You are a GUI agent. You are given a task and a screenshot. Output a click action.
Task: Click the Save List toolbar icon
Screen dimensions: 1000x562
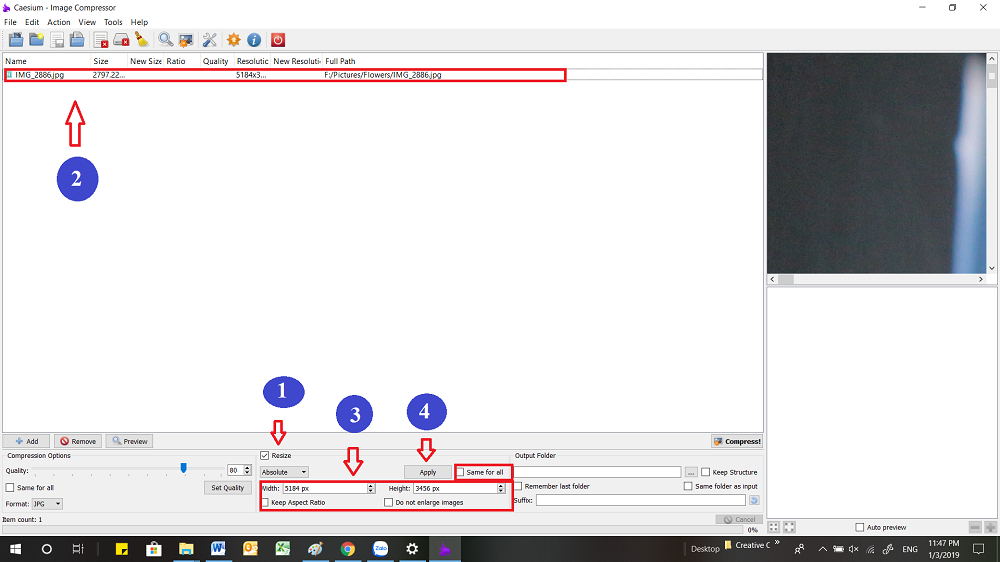click(x=77, y=40)
